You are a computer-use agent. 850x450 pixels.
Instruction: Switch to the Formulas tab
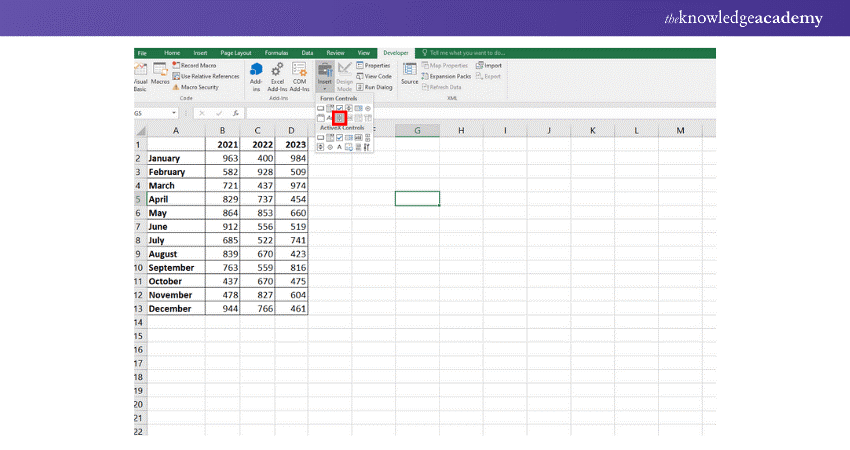(x=276, y=52)
